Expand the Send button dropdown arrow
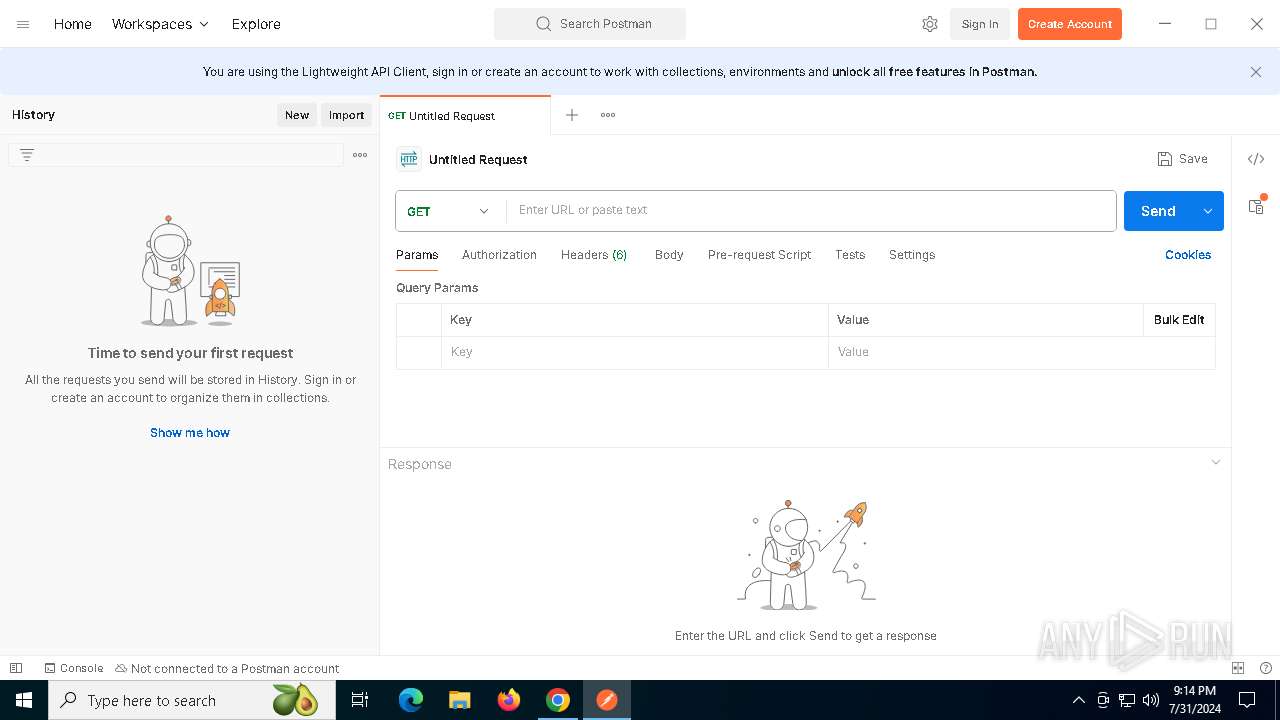 pos(1208,211)
